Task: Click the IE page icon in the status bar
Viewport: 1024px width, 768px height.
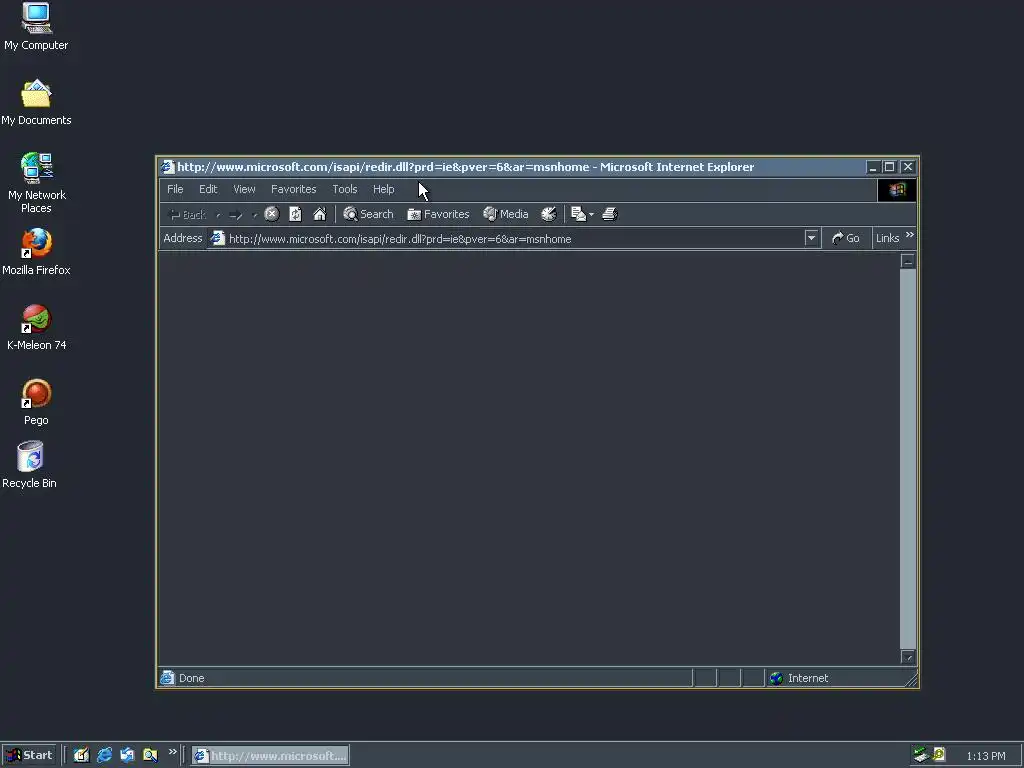Action: coord(167,678)
